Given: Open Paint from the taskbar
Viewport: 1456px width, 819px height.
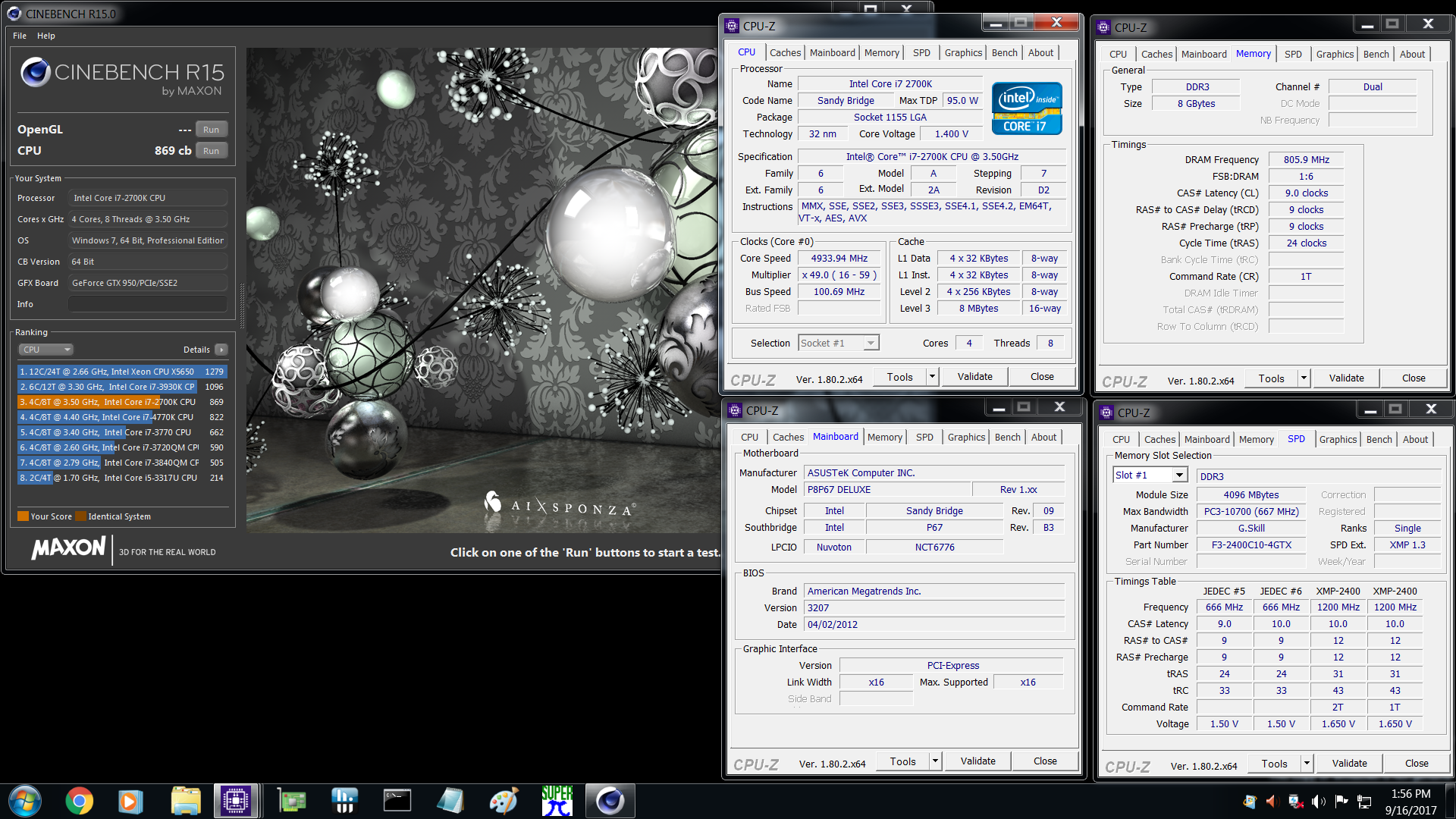Looking at the screenshot, I should (x=504, y=801).
